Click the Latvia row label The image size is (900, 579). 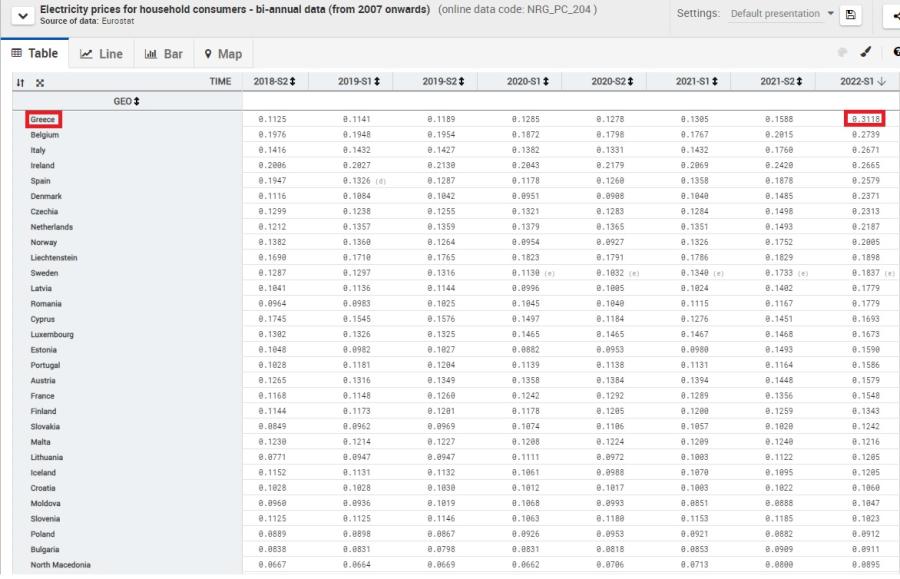click(x=41, y=289)
